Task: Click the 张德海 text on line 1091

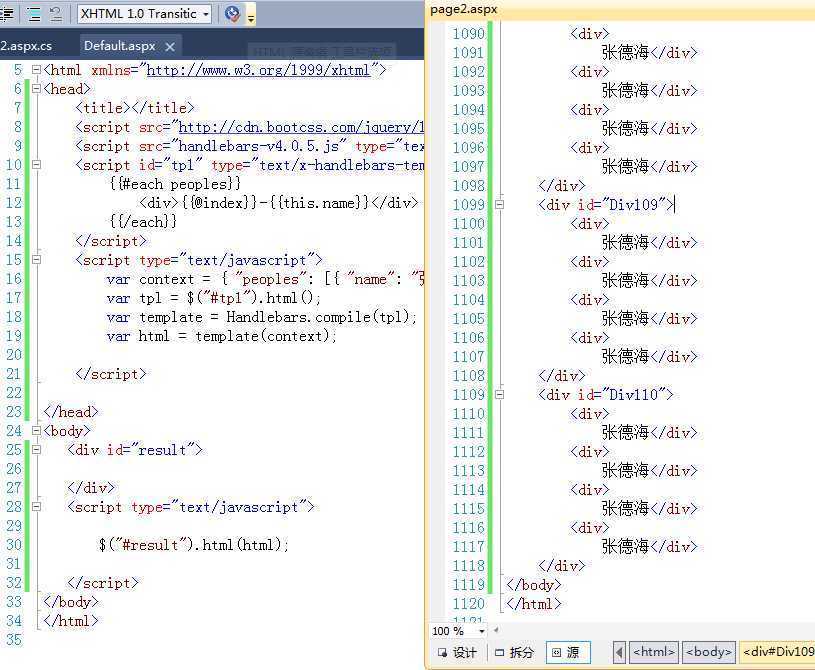Action: [625, 52]
